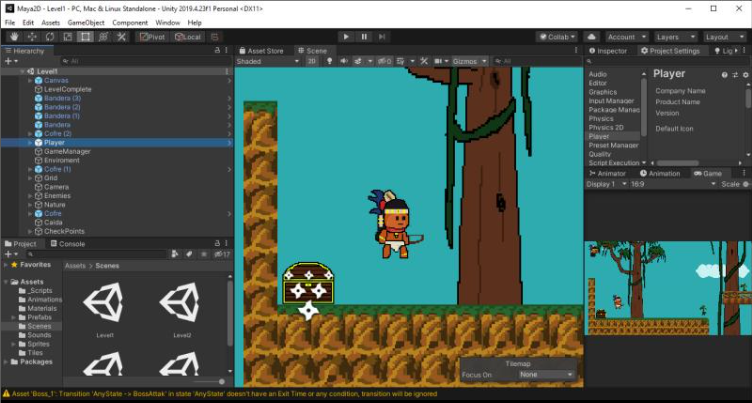Select the Scale tool
This screenshot has width=752, height=403.
pyautogui.click(x=66, y=37)
